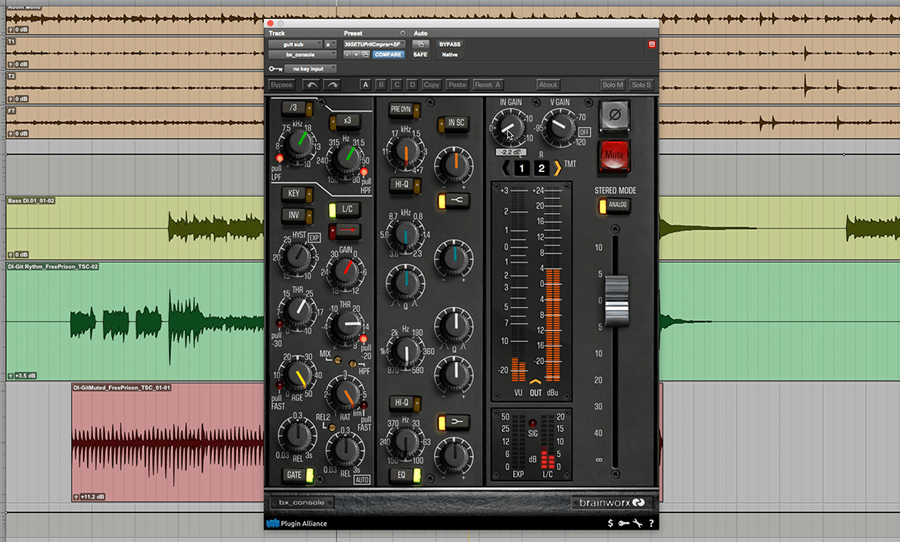
Task: Toggle the x3 filter switch
Action: click(344, 121)
